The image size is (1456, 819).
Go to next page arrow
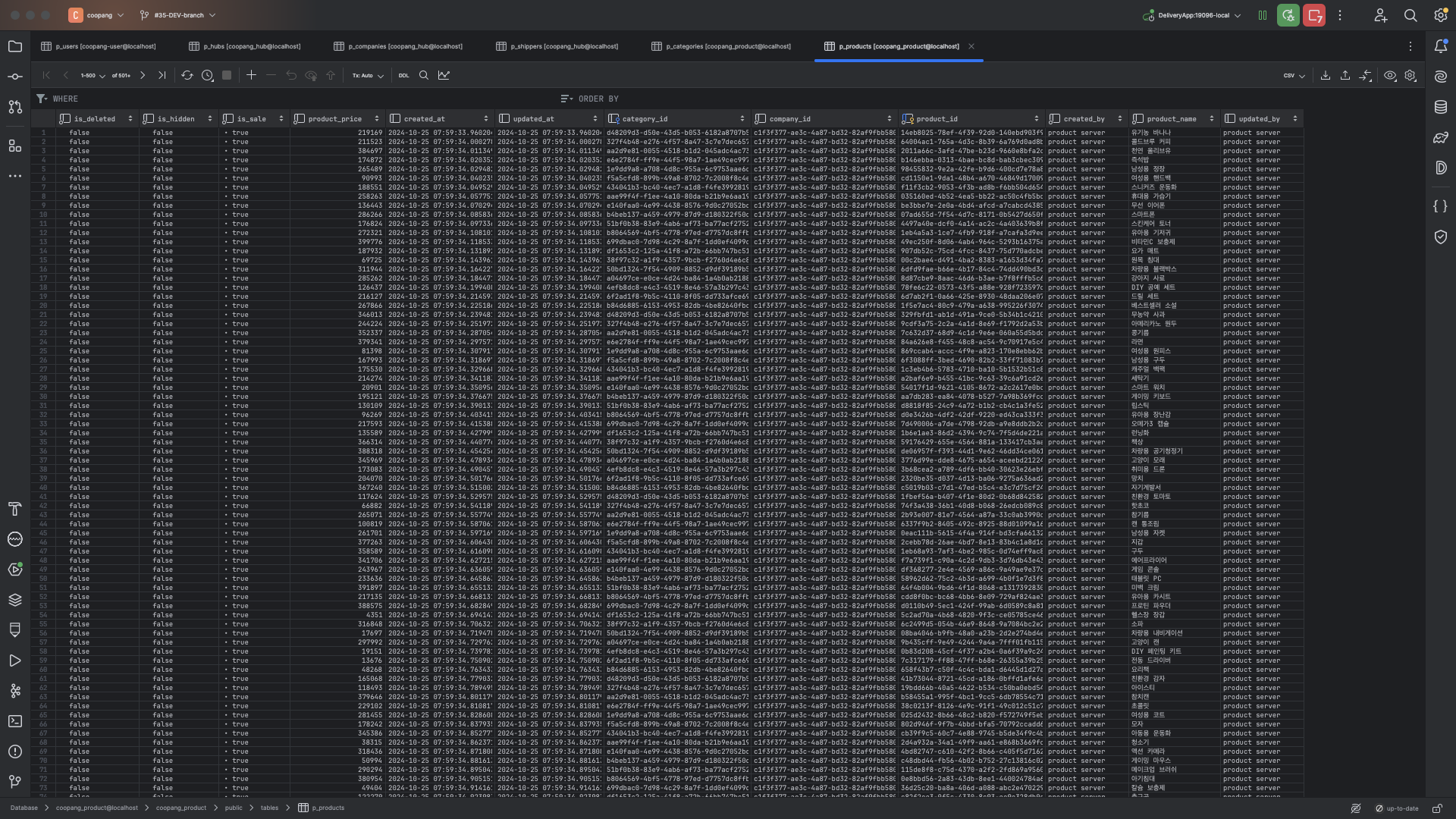point(142,75)
